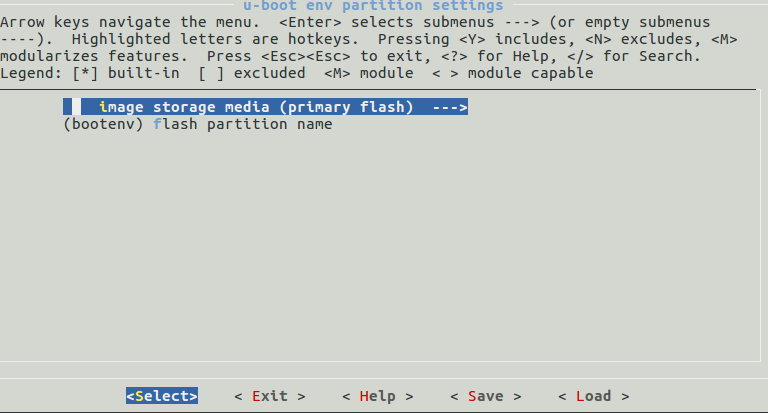Choose the Exit button
Screen dimensions: 768x413
[270, 396]
